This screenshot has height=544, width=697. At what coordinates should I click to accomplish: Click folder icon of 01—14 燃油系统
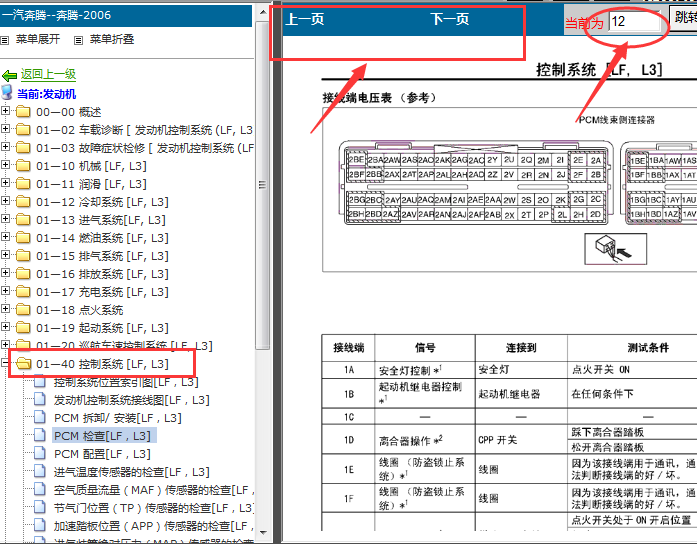coord(23,237)
